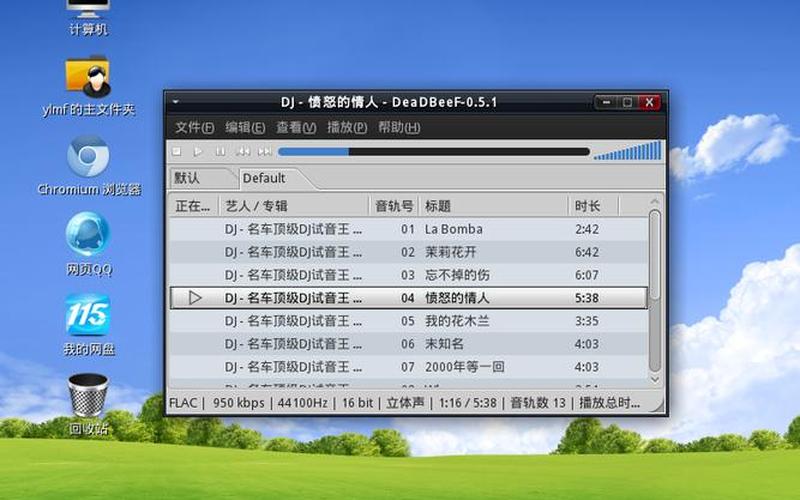Select track 05 我的花木兰

click(409, 321)
